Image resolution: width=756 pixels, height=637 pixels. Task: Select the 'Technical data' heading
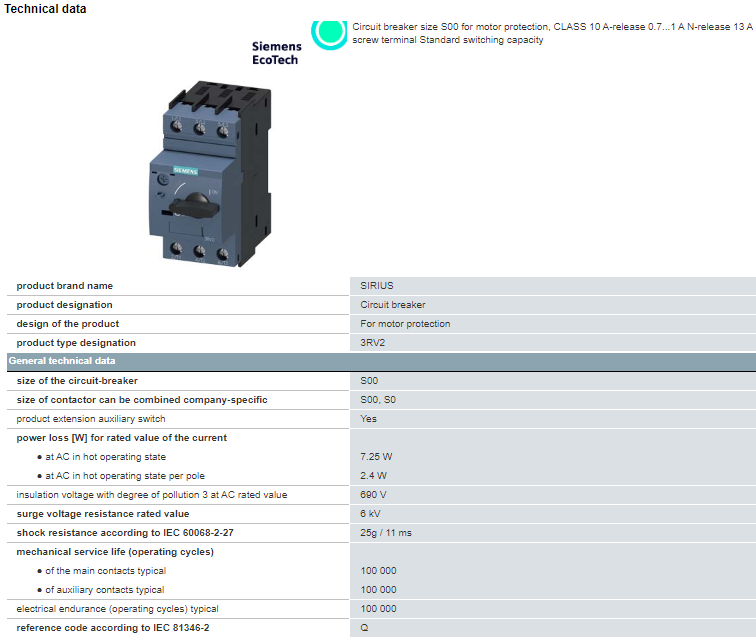[45, 9]
